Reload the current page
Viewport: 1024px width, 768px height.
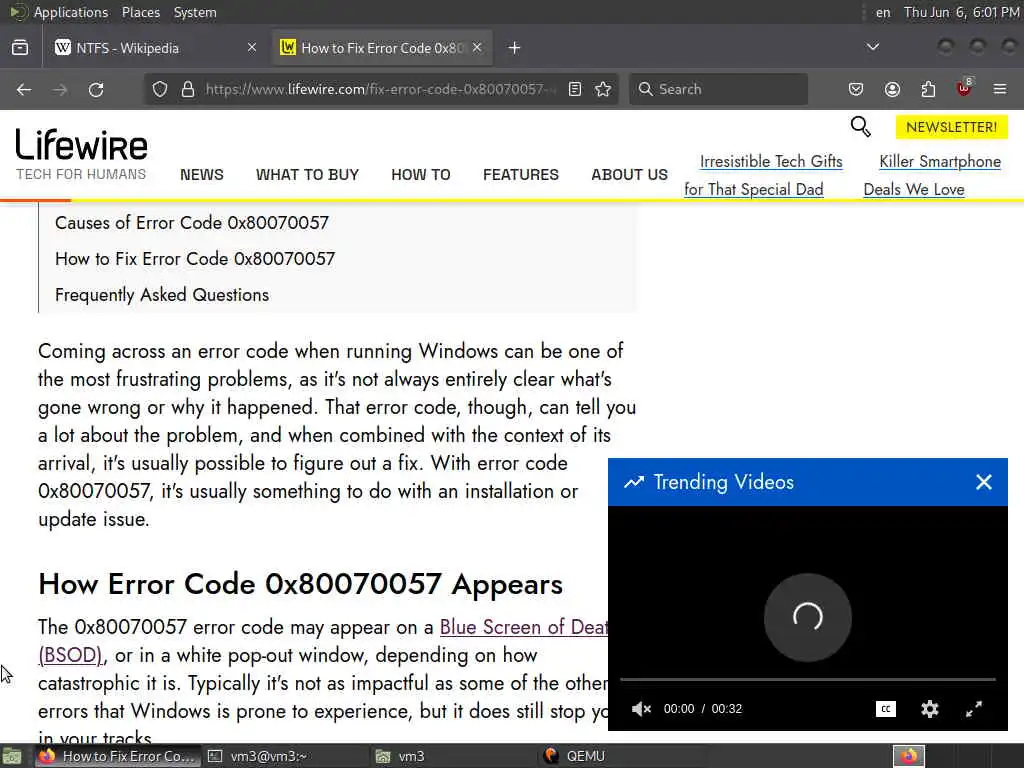[96, 89]
